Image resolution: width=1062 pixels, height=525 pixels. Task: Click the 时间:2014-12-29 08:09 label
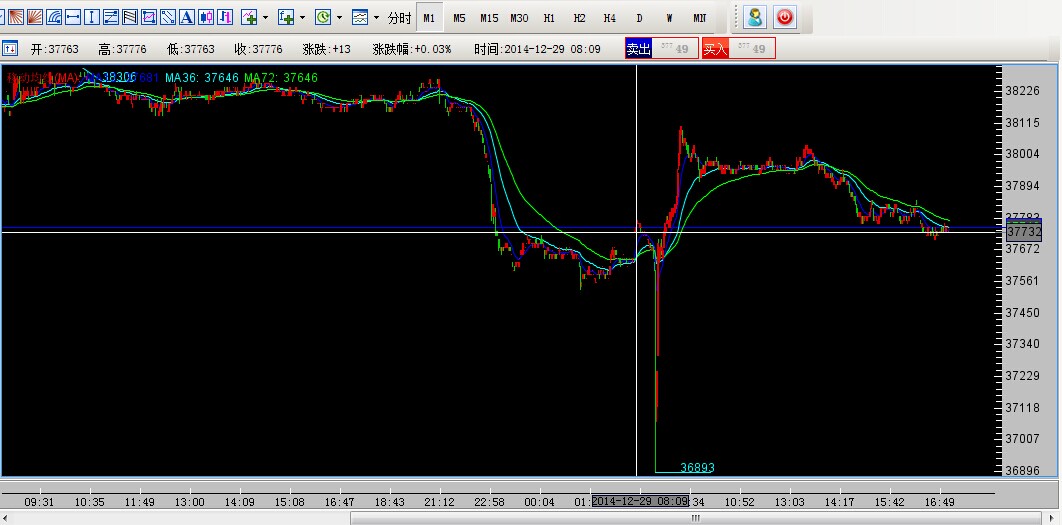(x=537, y=49)
